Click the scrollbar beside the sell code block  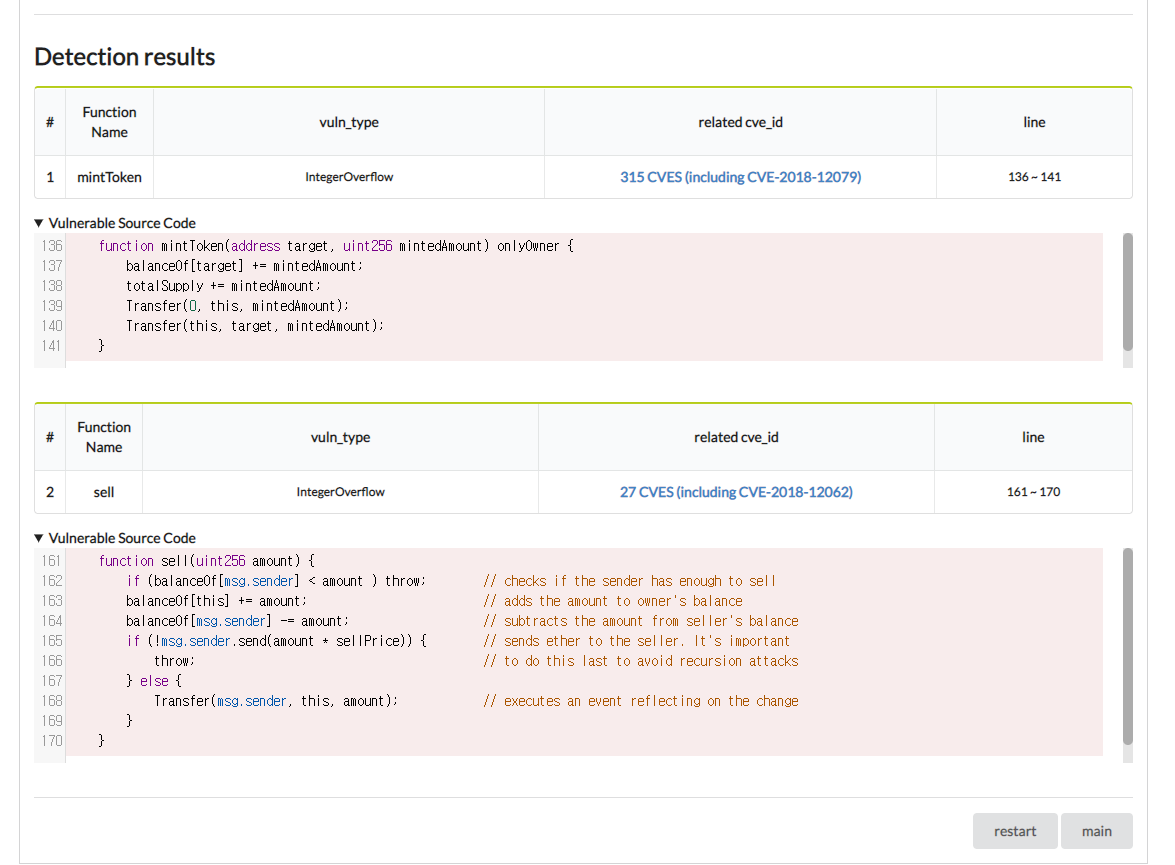pos(1128,646)
